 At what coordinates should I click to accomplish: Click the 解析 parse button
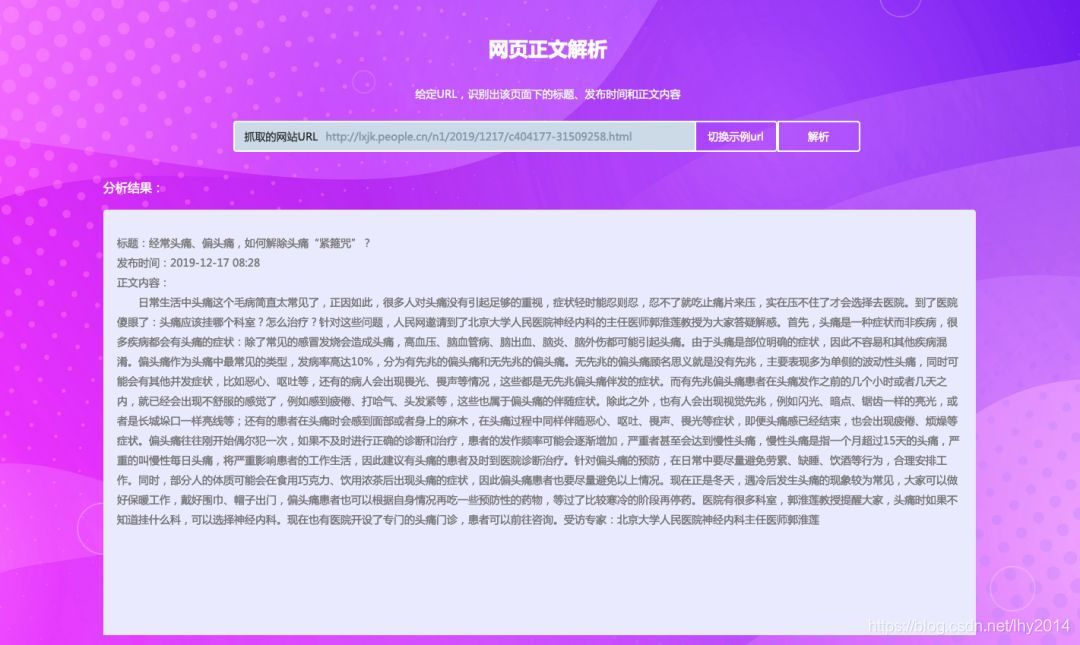[818, 136]
